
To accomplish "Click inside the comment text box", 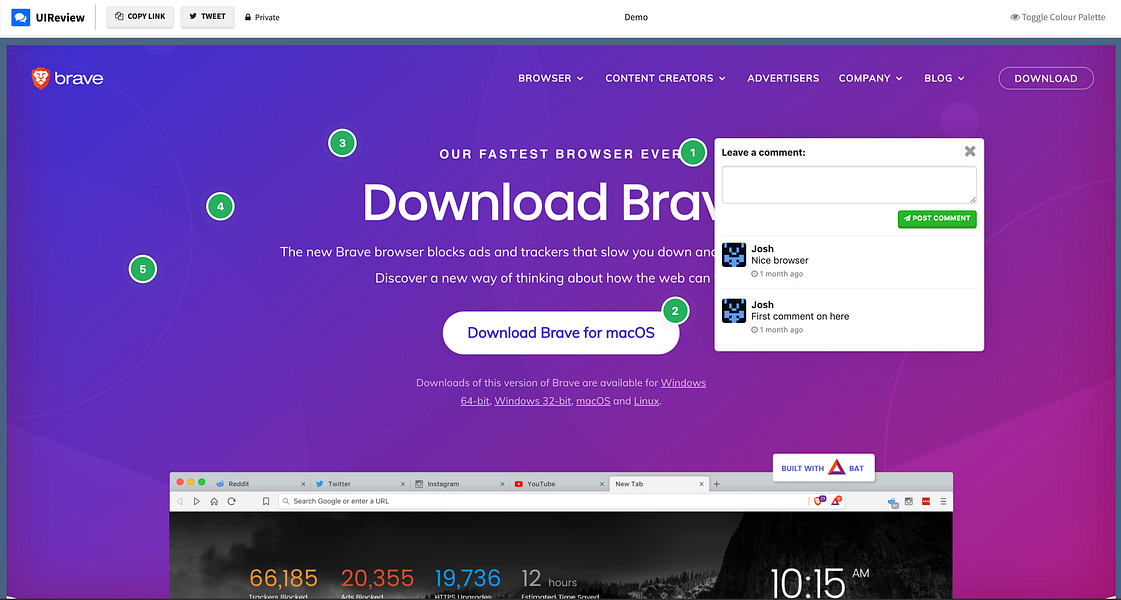I will coord(849,185).
